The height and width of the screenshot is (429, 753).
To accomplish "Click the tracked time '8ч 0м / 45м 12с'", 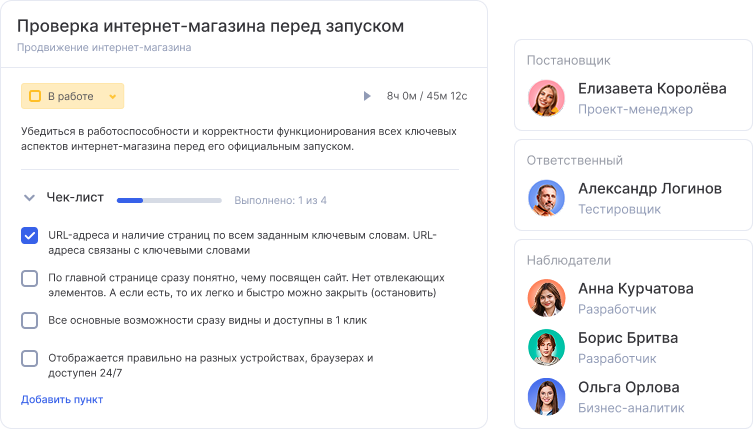I will (x=427, y=96).
